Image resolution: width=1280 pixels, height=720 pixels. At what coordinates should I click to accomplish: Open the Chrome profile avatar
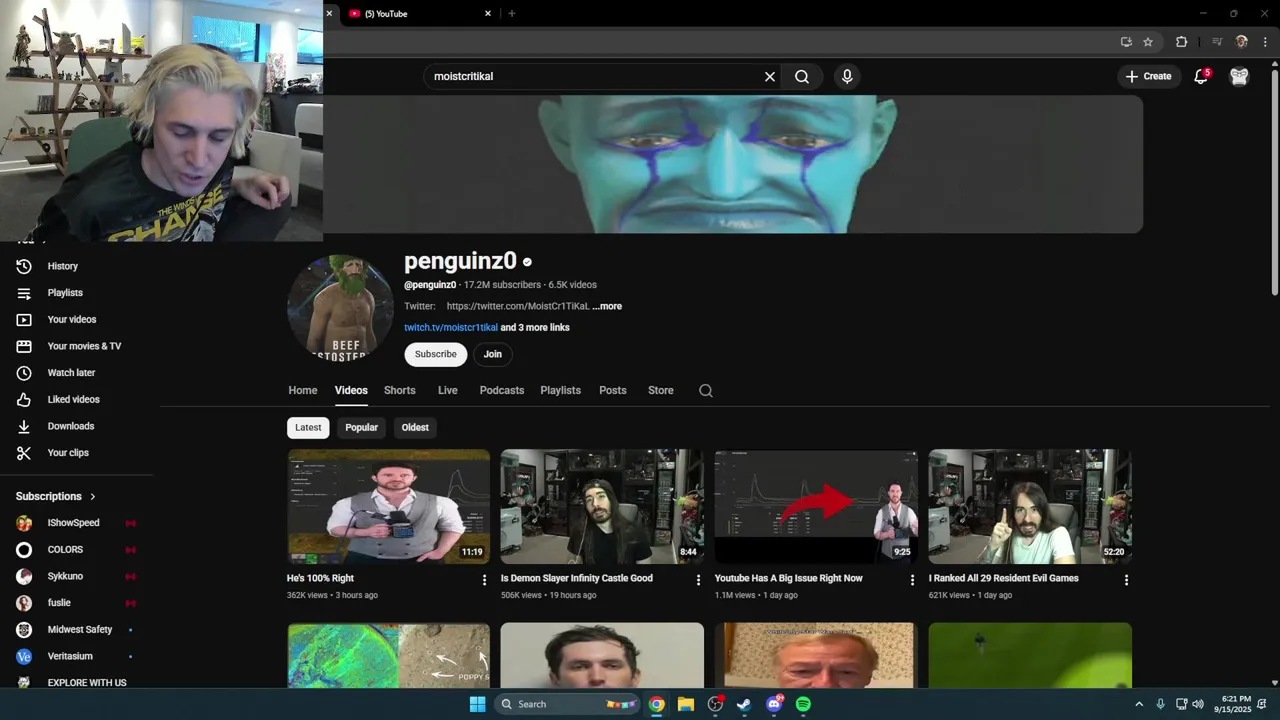1242,42
